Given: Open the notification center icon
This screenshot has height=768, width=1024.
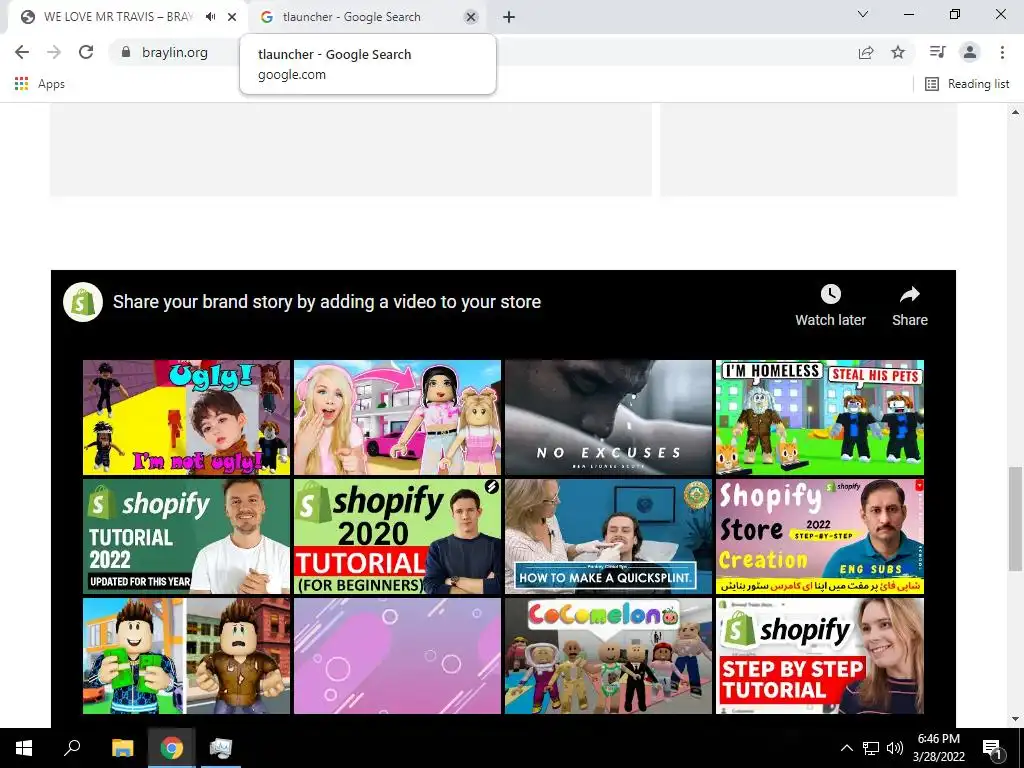Looking at the screenshot, I should 992,748.
